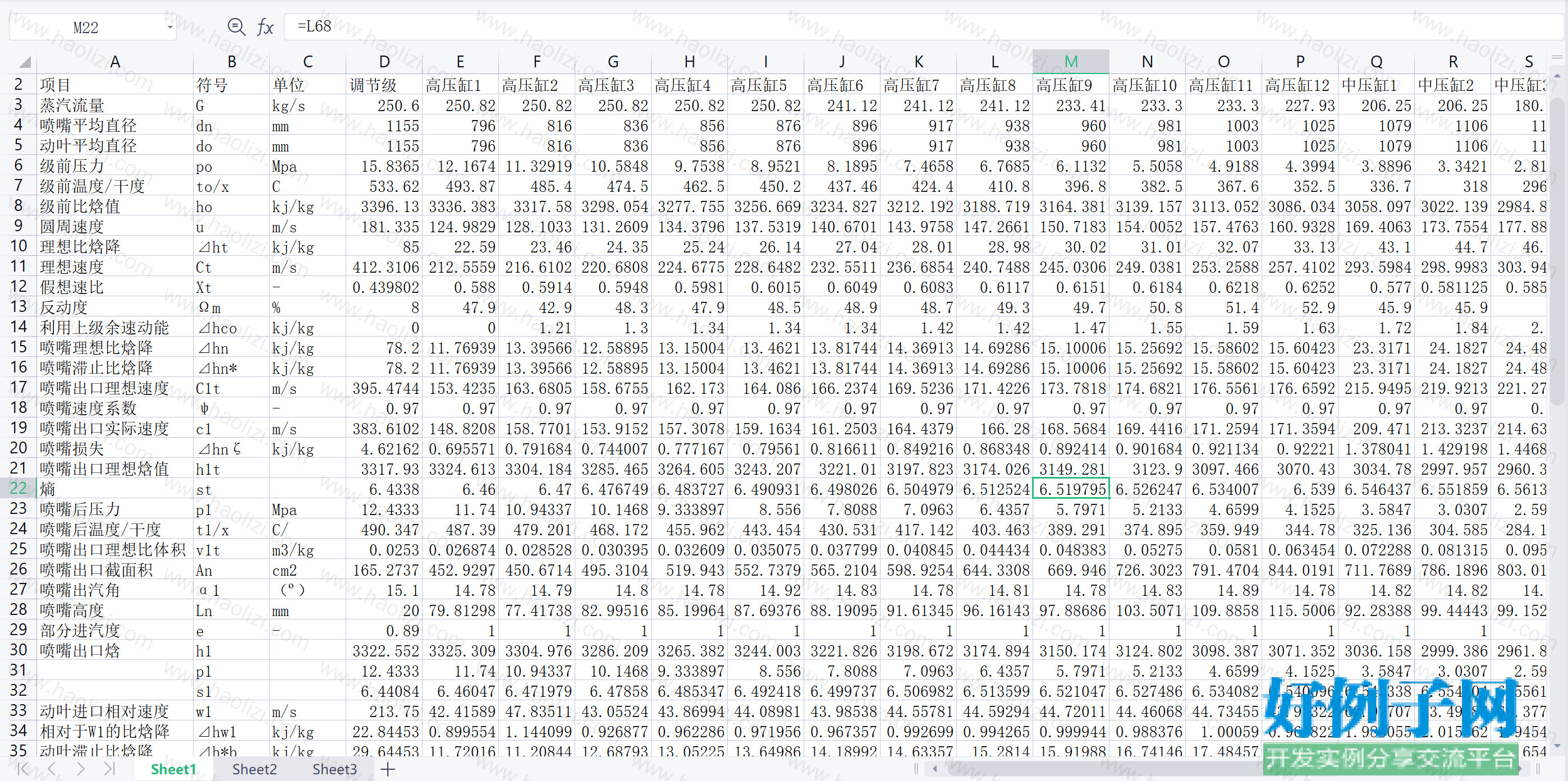Jump to first sheet with navigation arrow
This screenshot has height=781, width=1568.
click(23, 769)
